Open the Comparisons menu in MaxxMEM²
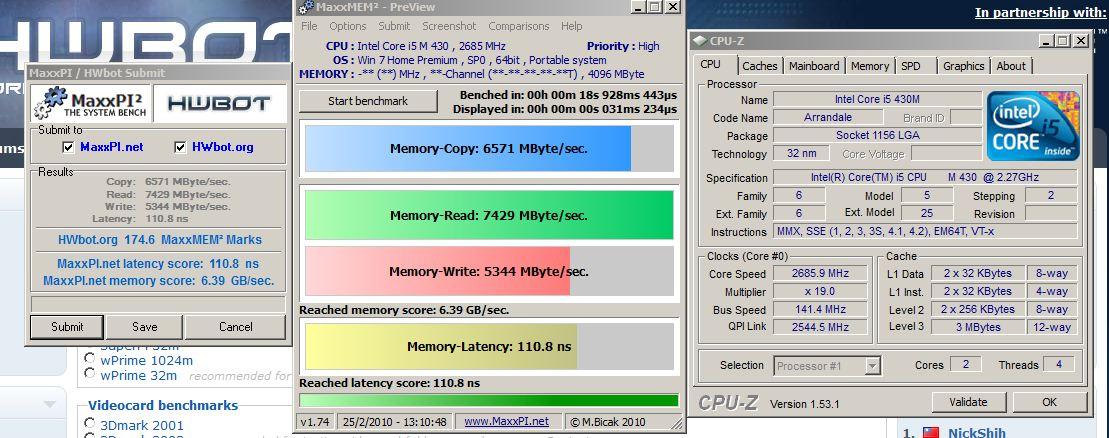 pyautogui.click(x=518, y=26)
